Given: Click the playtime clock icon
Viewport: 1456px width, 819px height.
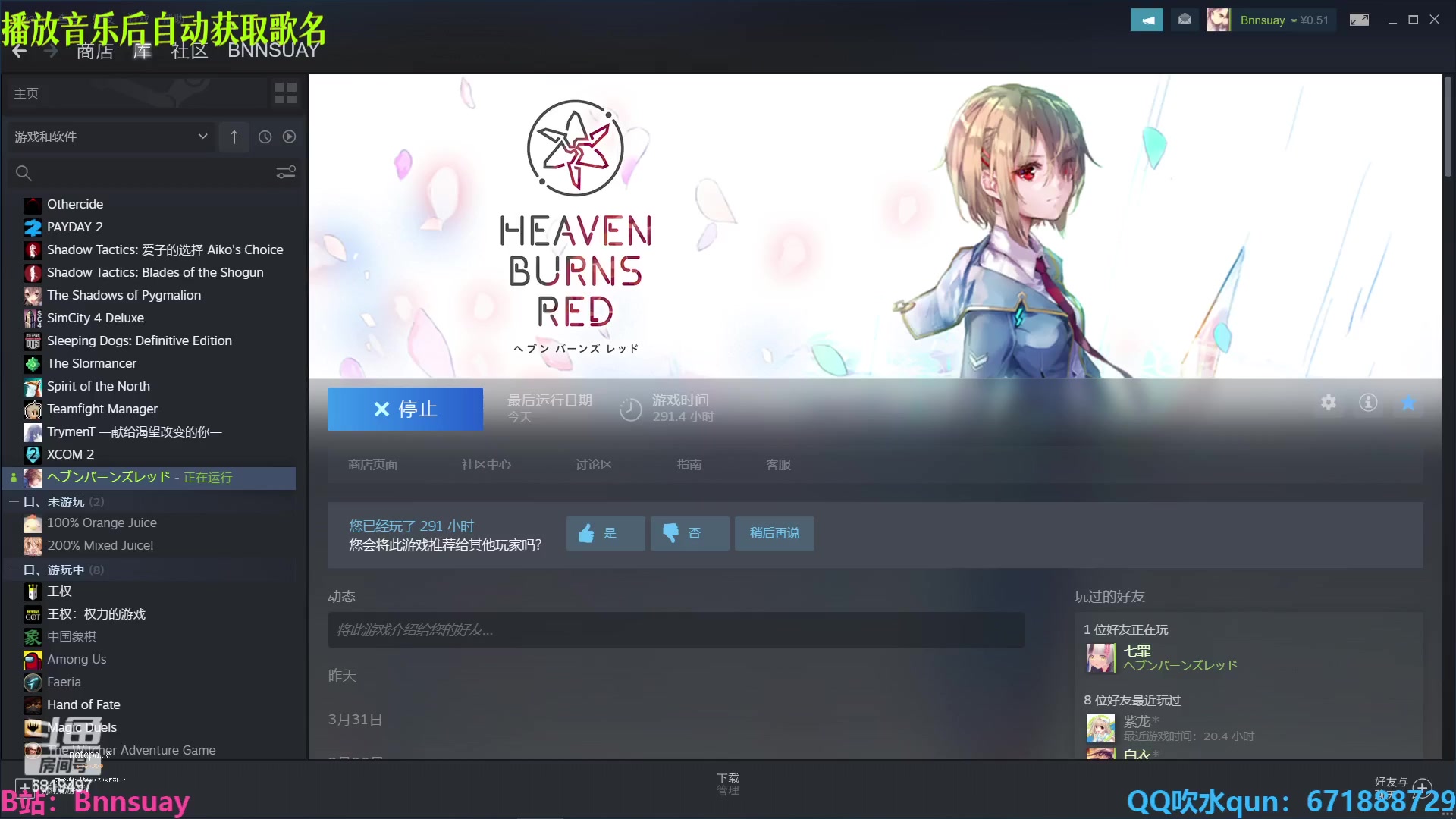Looking at the screenshot, I should click(630, 409).
